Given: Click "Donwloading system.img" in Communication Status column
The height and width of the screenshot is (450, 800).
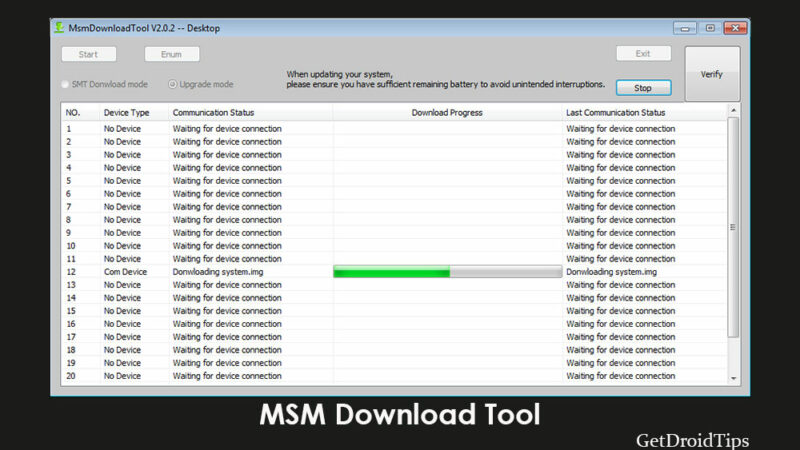Looking at the screenshot, I should (218, 272).
